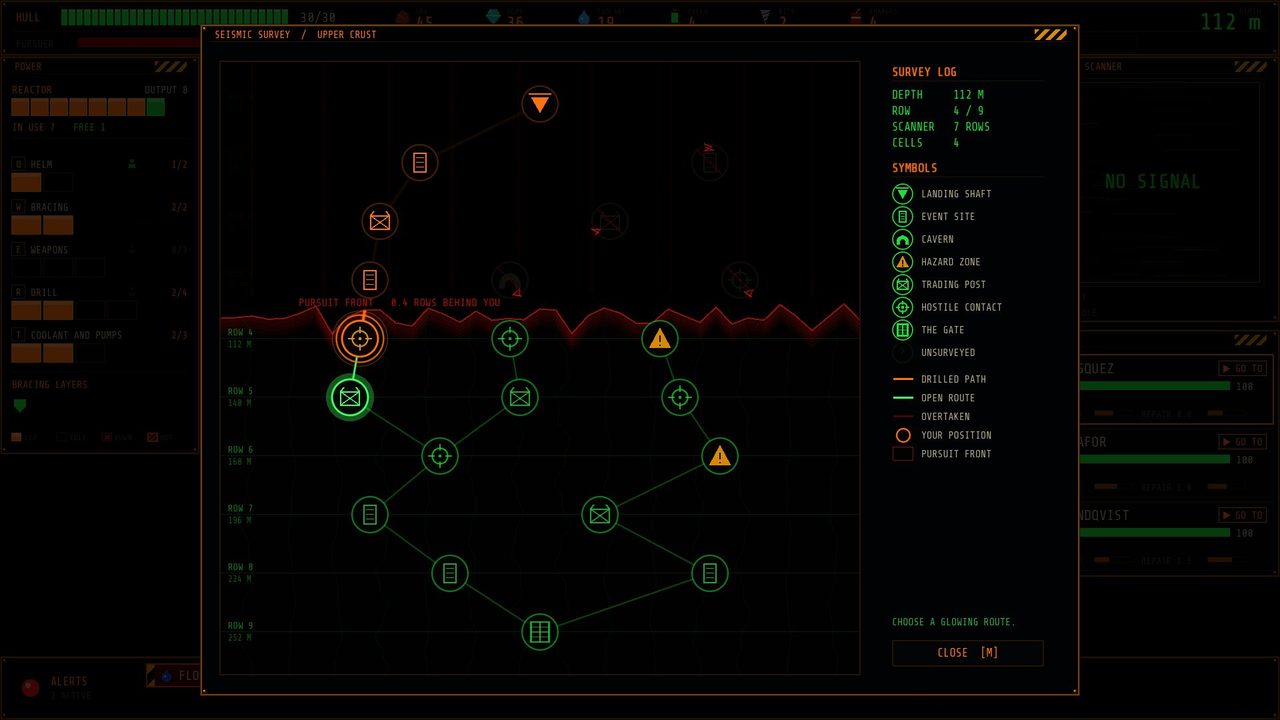Click the 'SCANNER 7 ROWS' survey log entry
The height and width of the screenshot is (720, 1280).
pyautogui.click(x=941, y=127)
